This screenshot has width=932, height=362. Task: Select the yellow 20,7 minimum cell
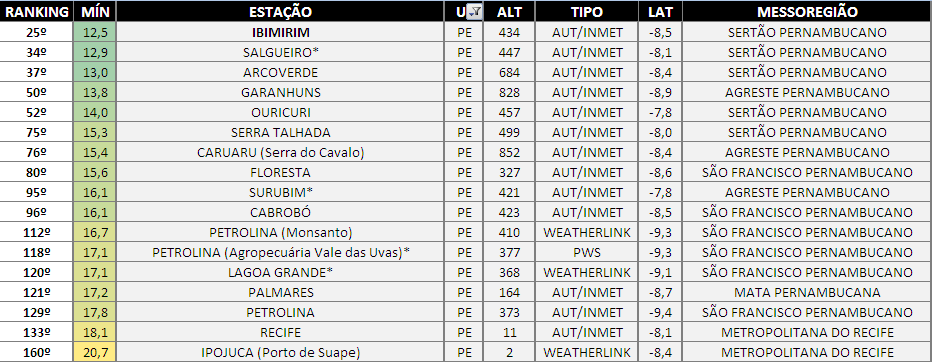click(95, 352)
